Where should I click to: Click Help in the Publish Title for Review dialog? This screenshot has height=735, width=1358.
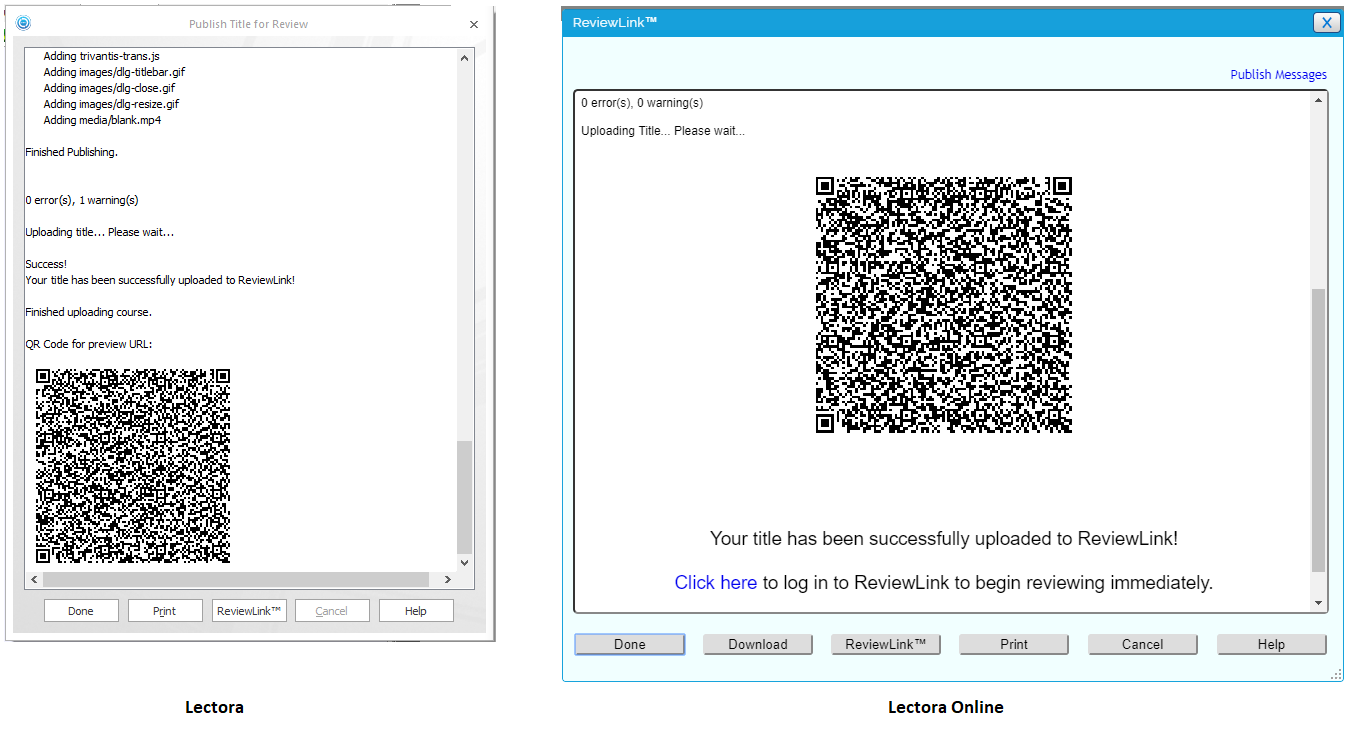coord(416,611)
